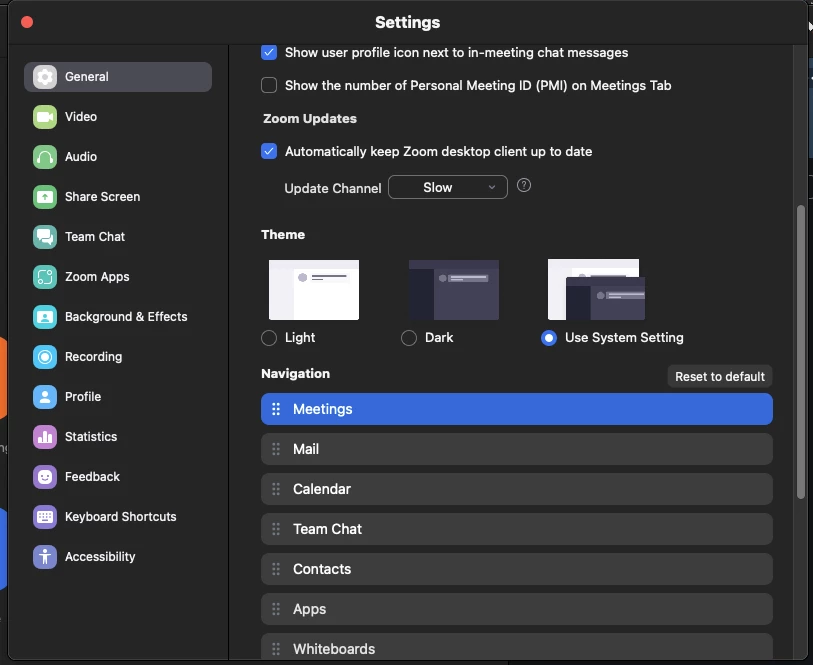This screenshot has height=665, width=813.
Task: Click the Zoom Apps icon
Action: [45, 277]
